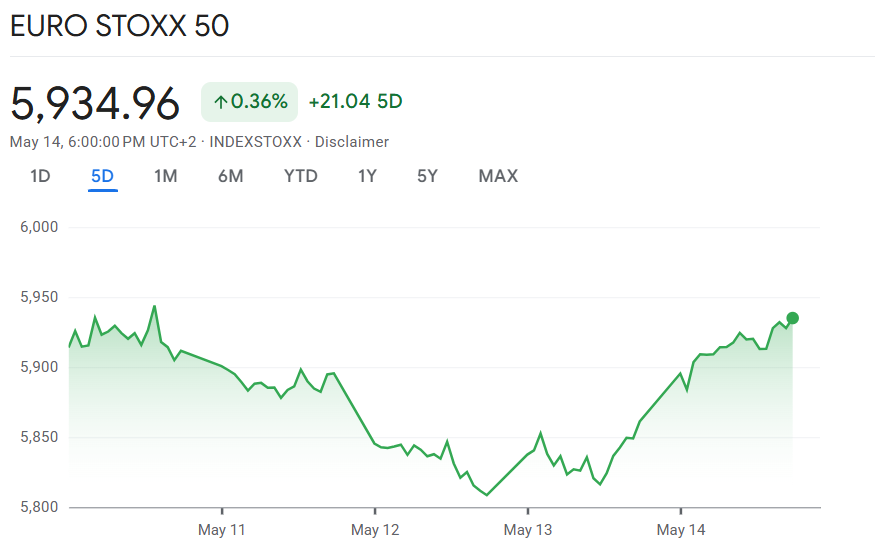Switch chart to 6M range
Image resolution: width=875 pixels, height=553 pixels.
click(x=230, y=176)
